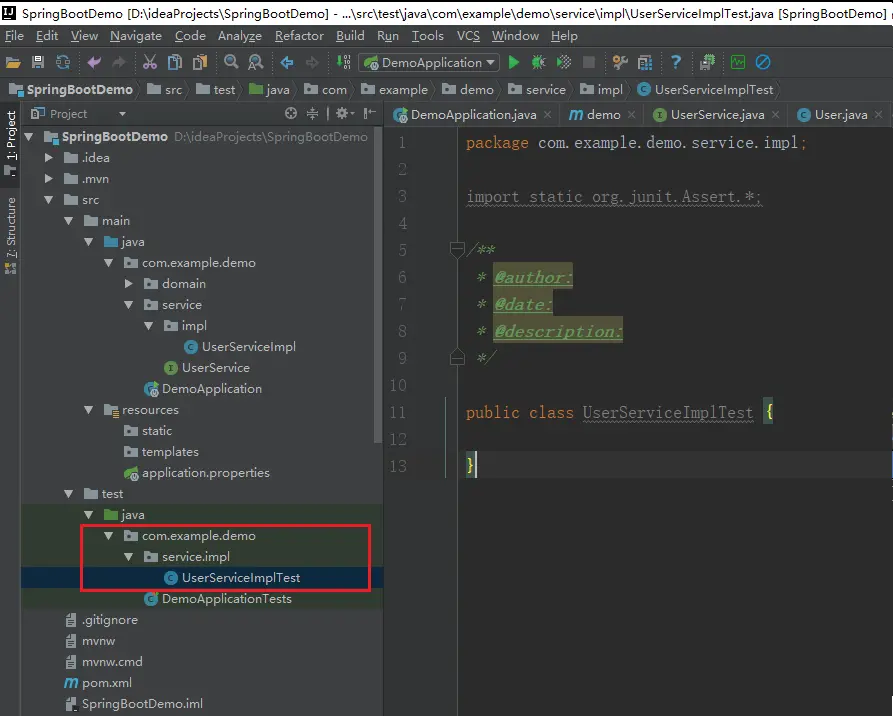Expand the .idea folder
Screen dimensions: 893x716
(x=48, y=158)
